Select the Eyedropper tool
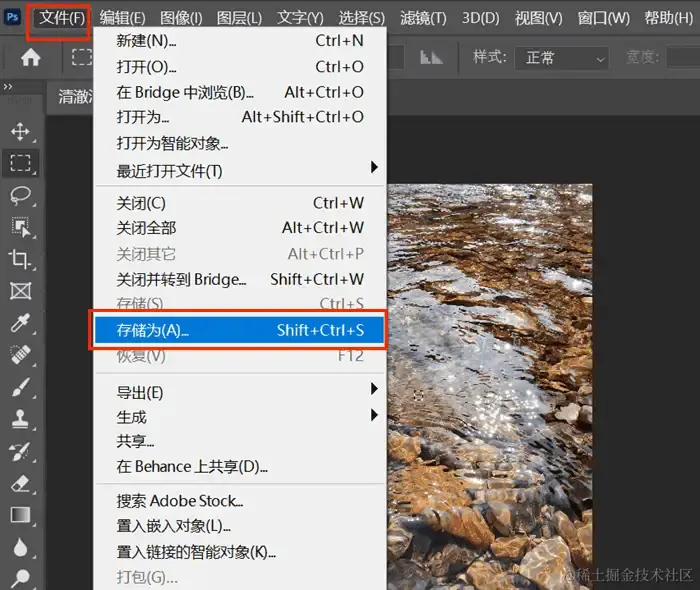Viewport: 700px width, 590px height. click(x=20, y=323)
